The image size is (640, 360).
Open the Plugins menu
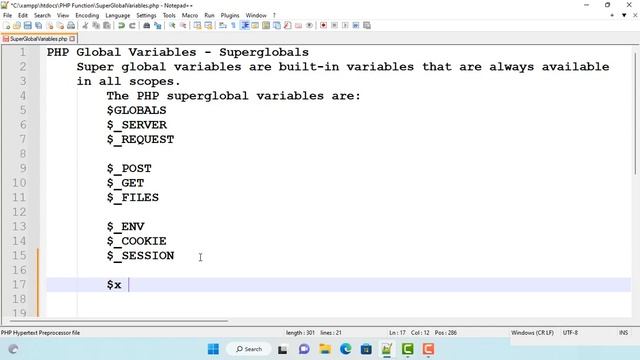coord(230,15)
